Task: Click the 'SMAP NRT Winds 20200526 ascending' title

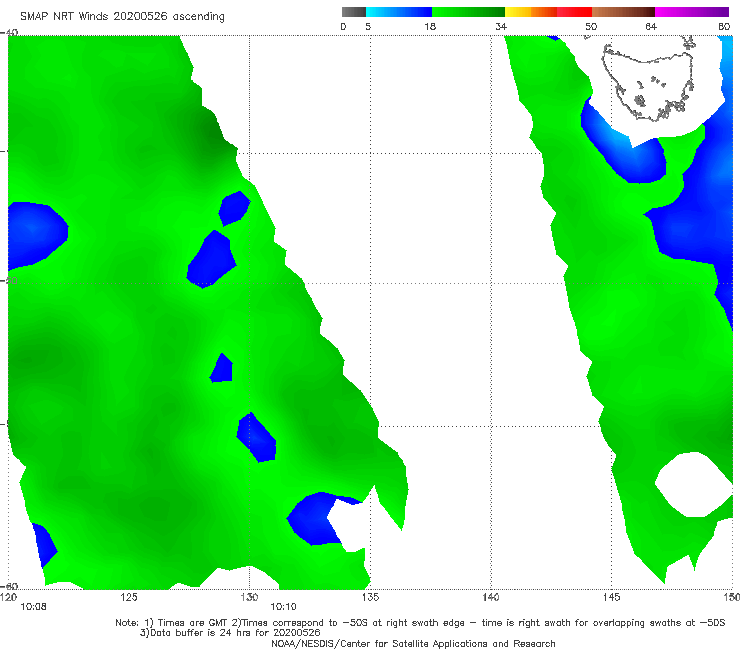Action: [122, 16]
